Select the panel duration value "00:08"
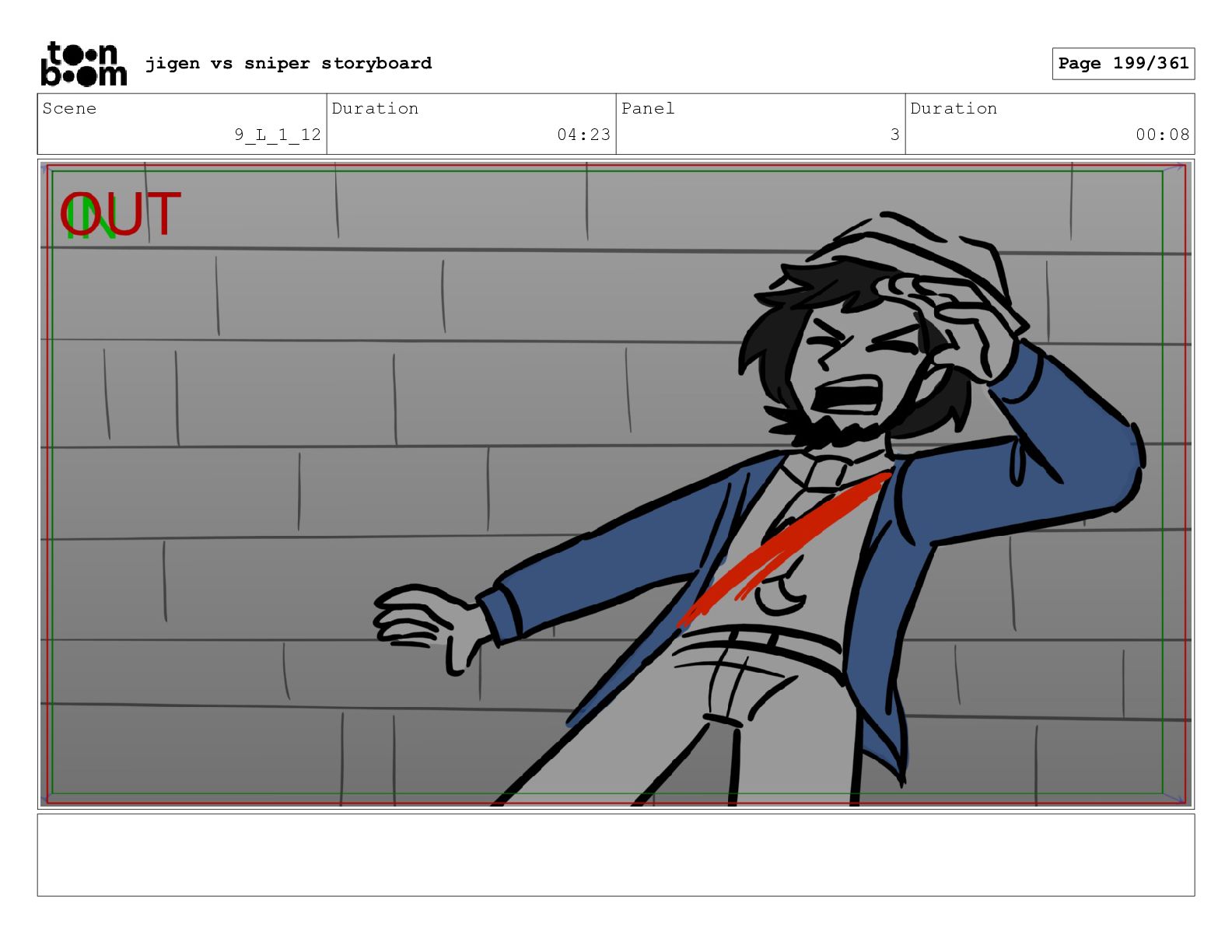This screenshot has height=952, width=1232. click(1162, 135)
